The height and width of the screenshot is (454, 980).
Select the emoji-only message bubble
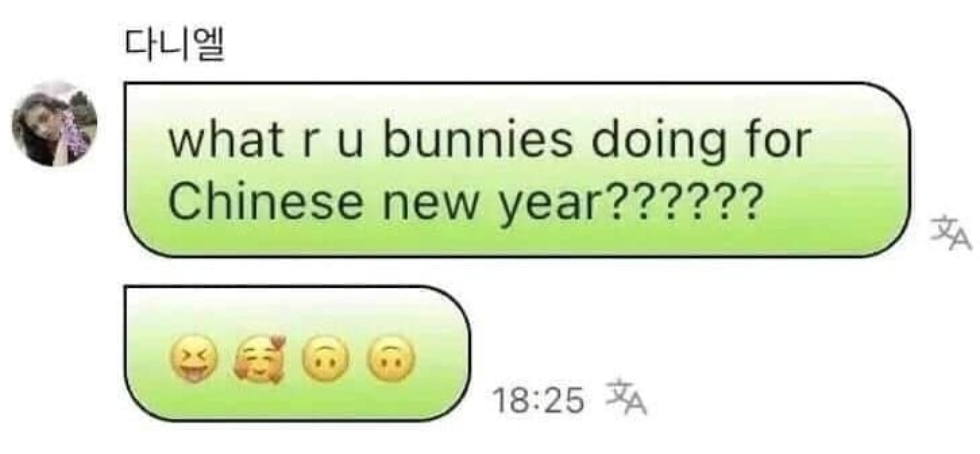[297, 353]
